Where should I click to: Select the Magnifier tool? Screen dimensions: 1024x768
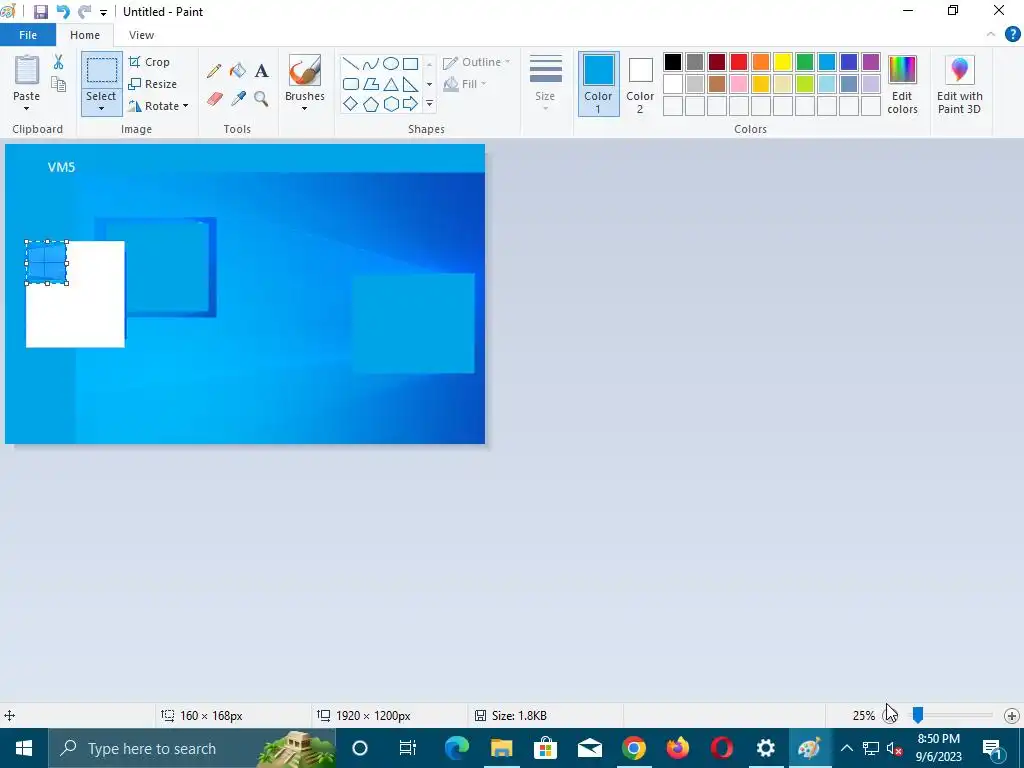point(261,99)
